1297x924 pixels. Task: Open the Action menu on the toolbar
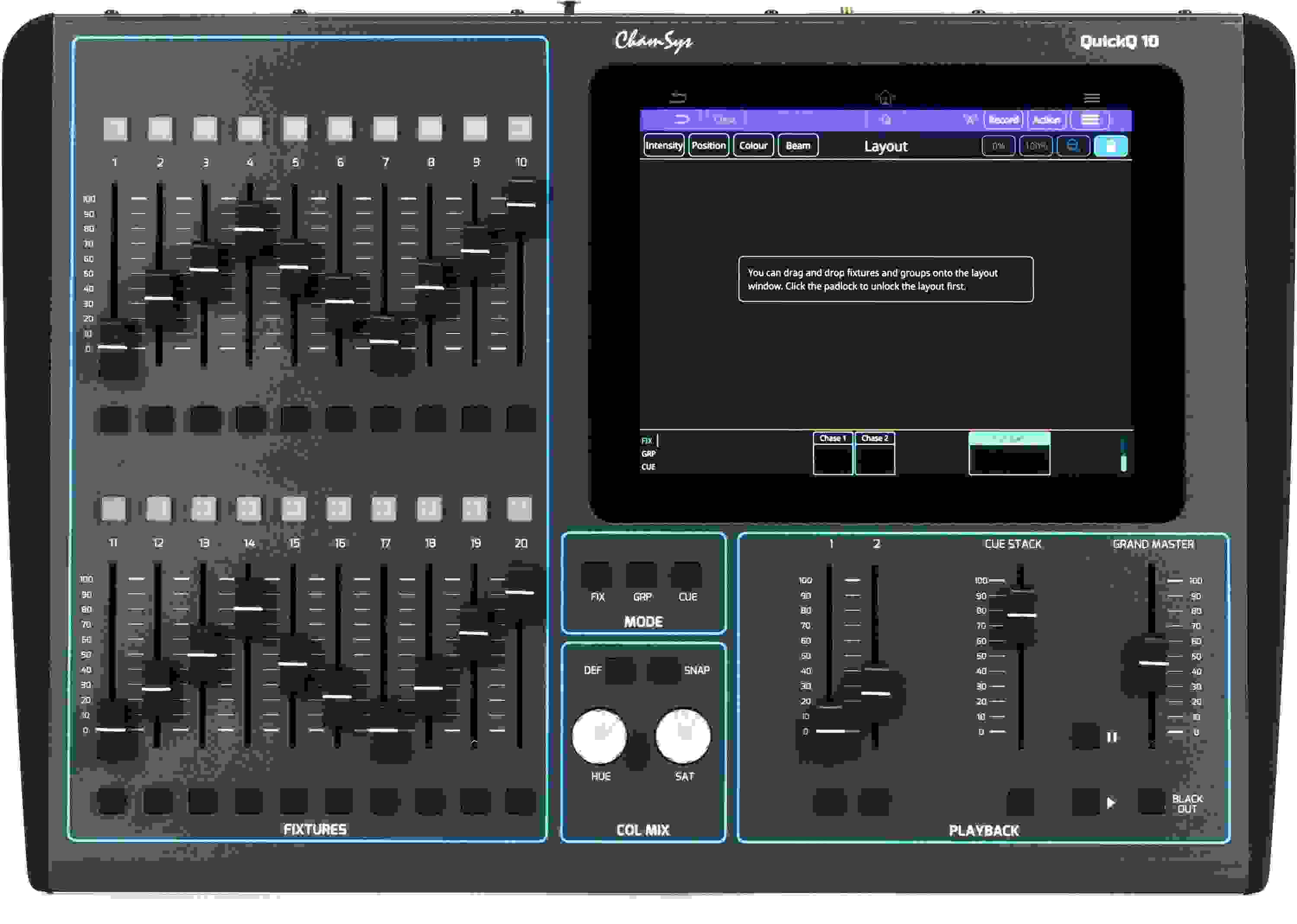pyautogui.click(x=1046, y=119)
